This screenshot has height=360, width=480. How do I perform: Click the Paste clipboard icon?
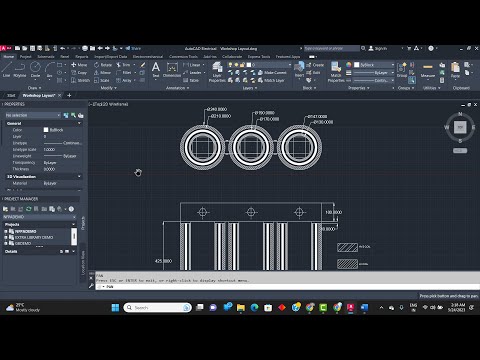(455, 70)
